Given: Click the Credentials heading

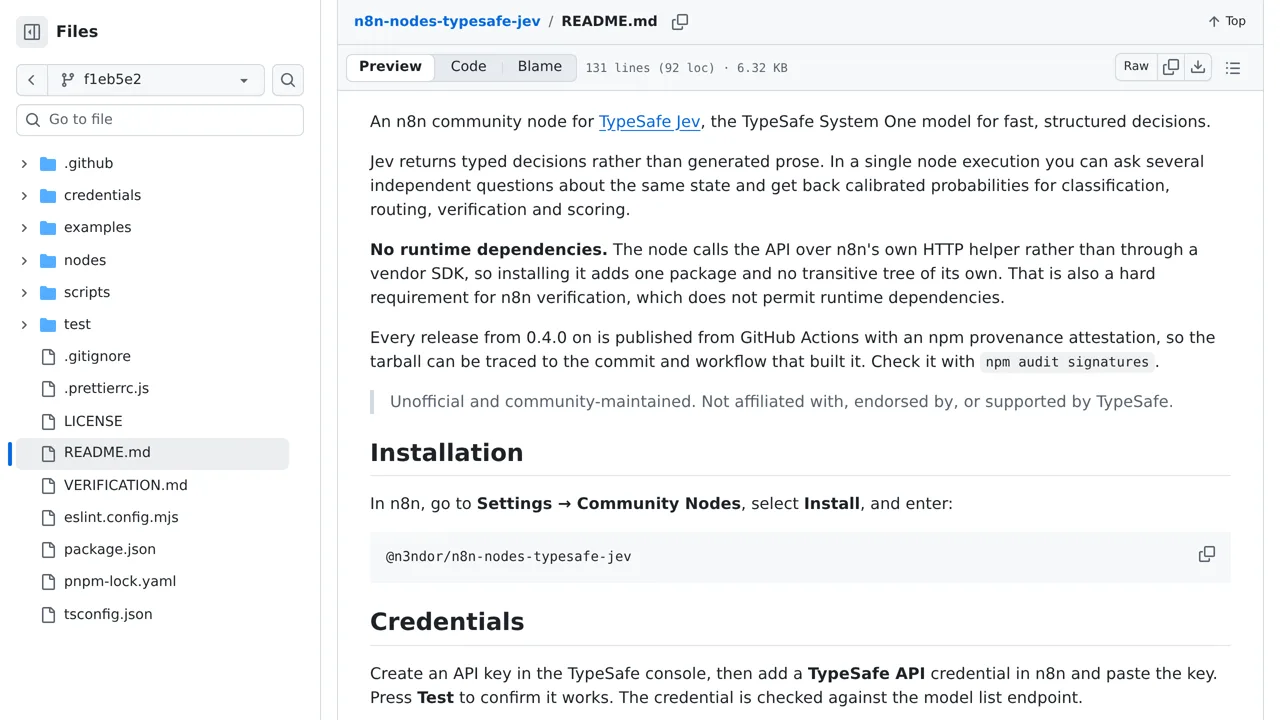Looking at the screenshot, I should click(x=447, y=622).
